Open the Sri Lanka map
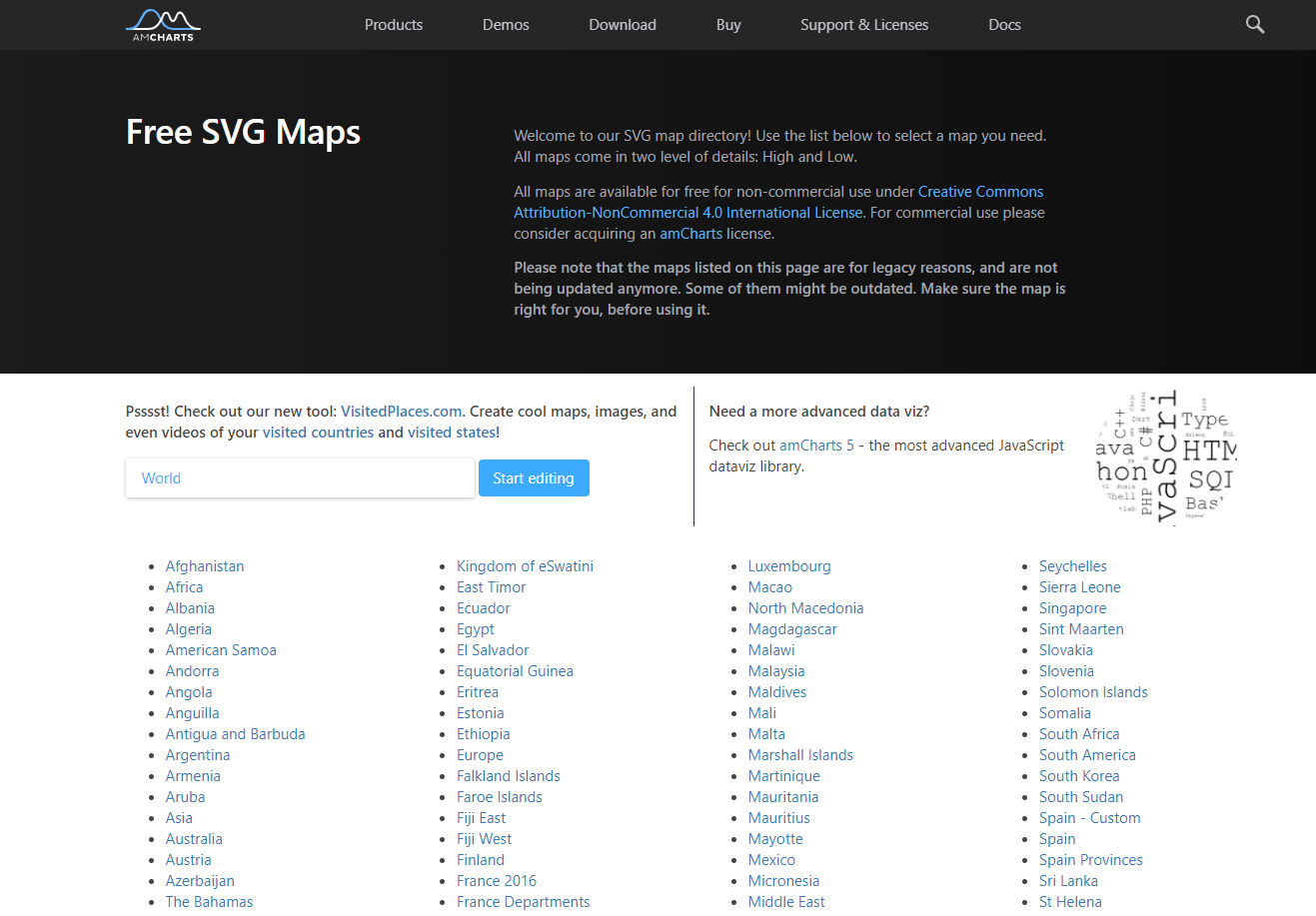Image resolution: width=1316 pixels, height=916 pixels. 1068,881
